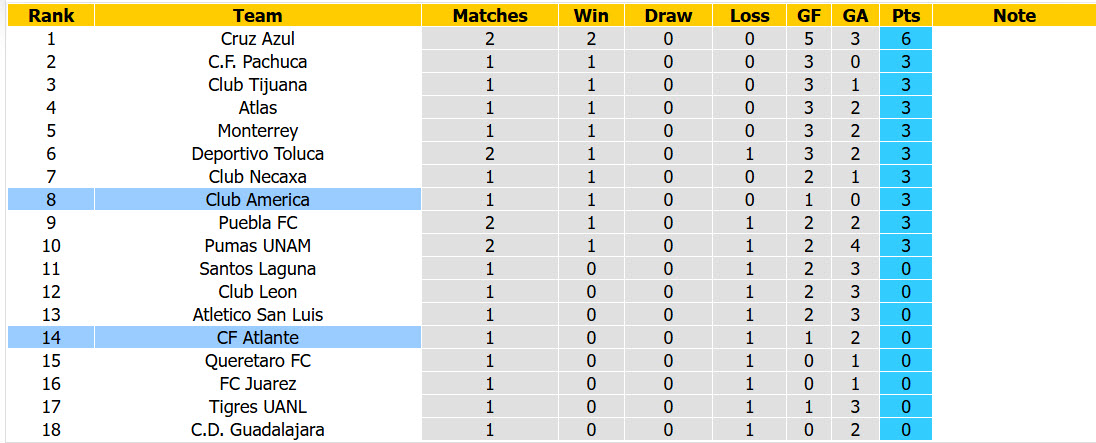1096x443 pixels.
Task: Click the Pts column header
Action: 906,16
